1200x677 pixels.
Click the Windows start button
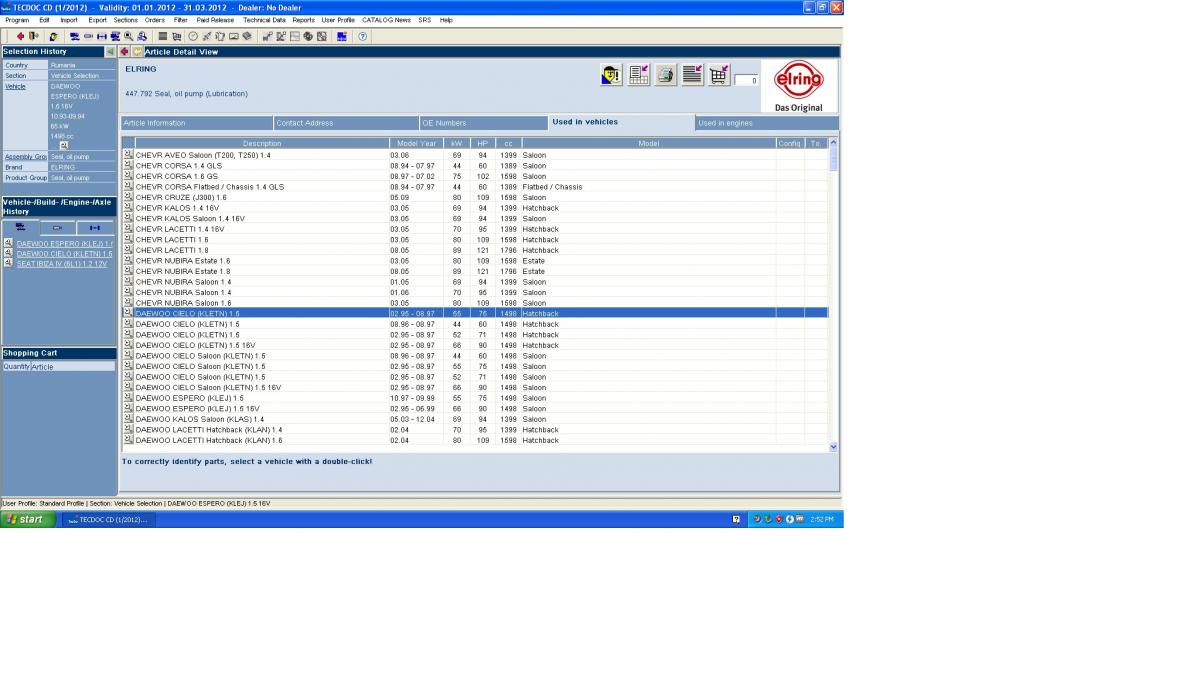point(27,519)
